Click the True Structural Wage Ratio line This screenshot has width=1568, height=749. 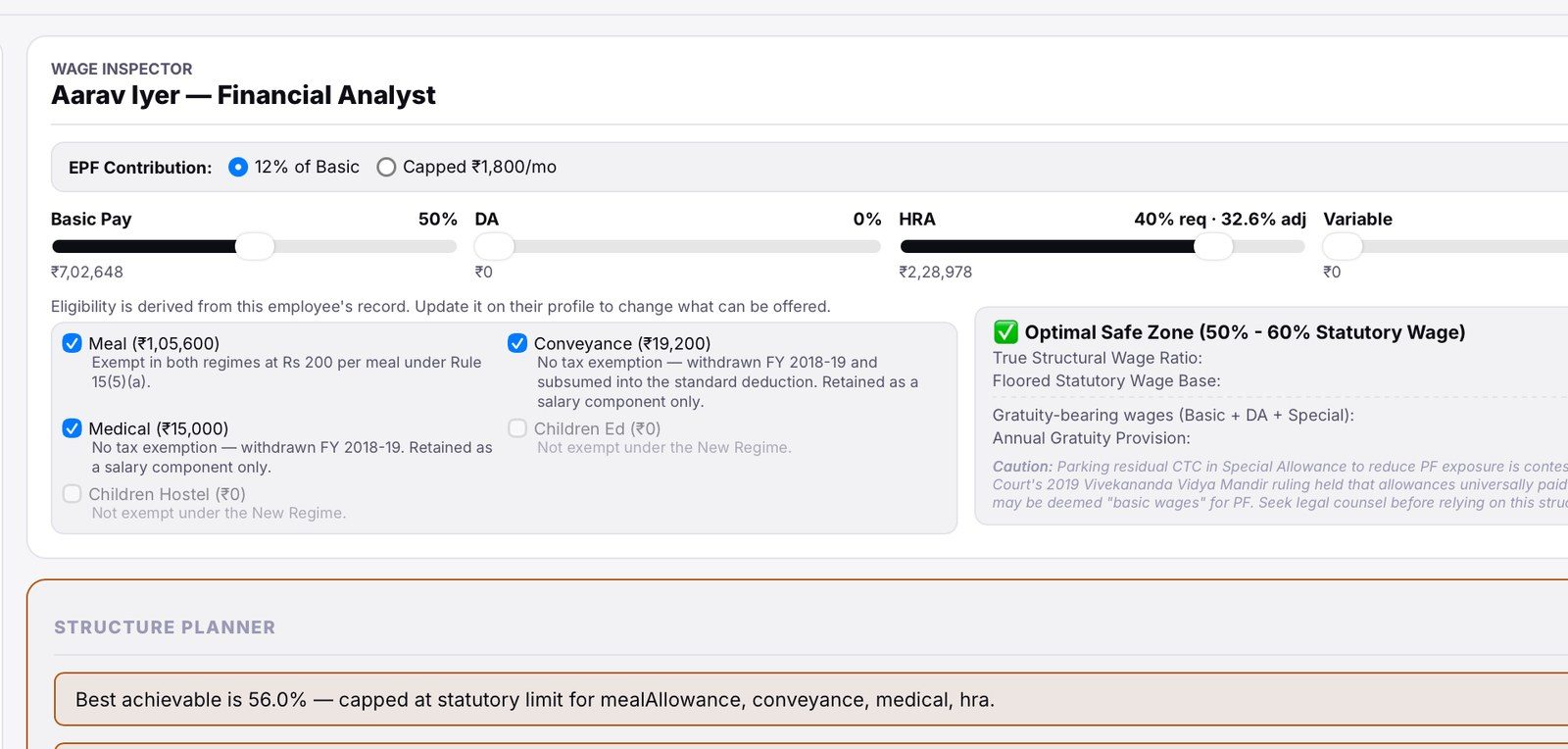click(1098, 358)
